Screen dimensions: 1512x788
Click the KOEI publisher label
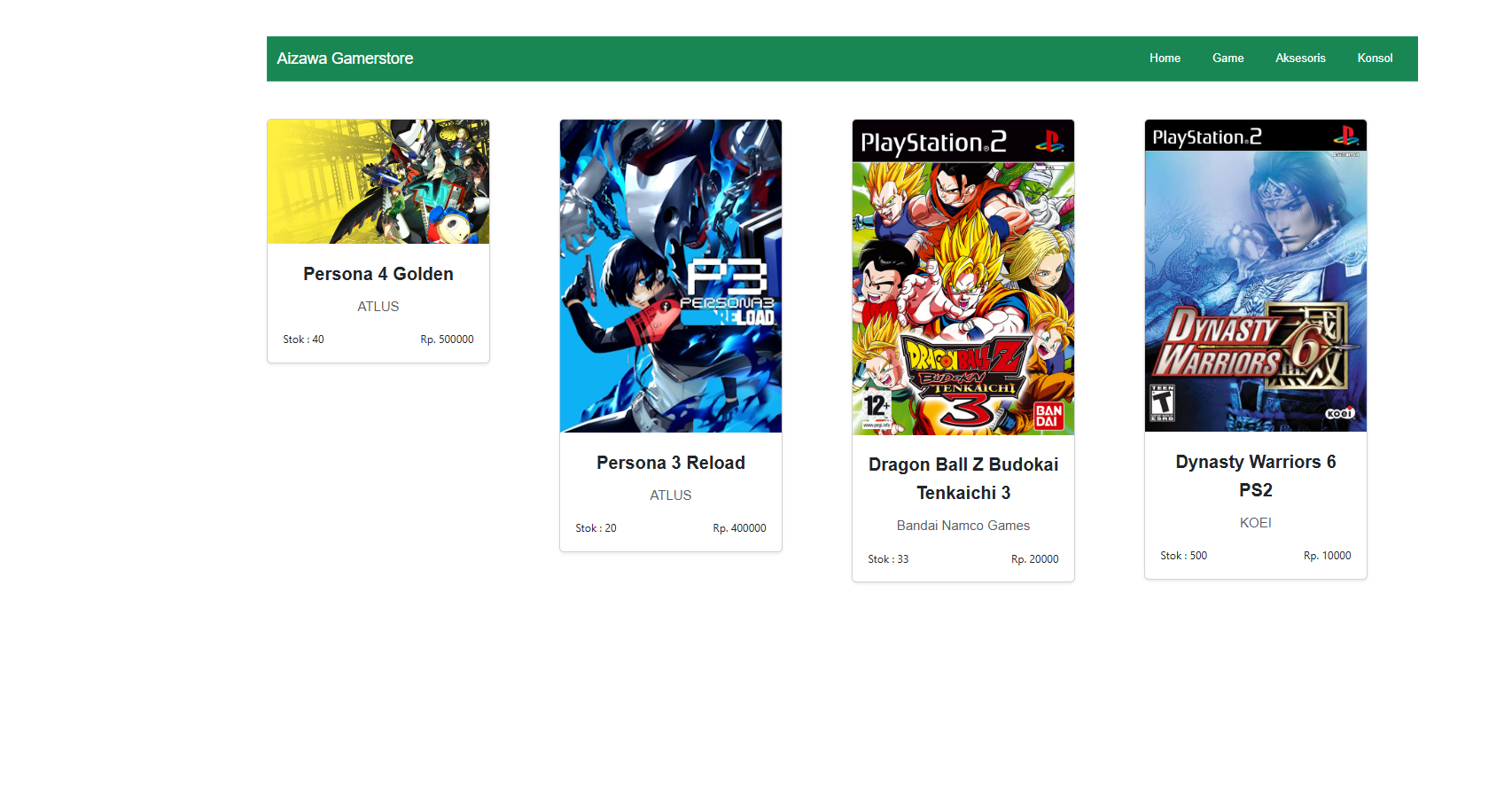[x=1256, y=523]
